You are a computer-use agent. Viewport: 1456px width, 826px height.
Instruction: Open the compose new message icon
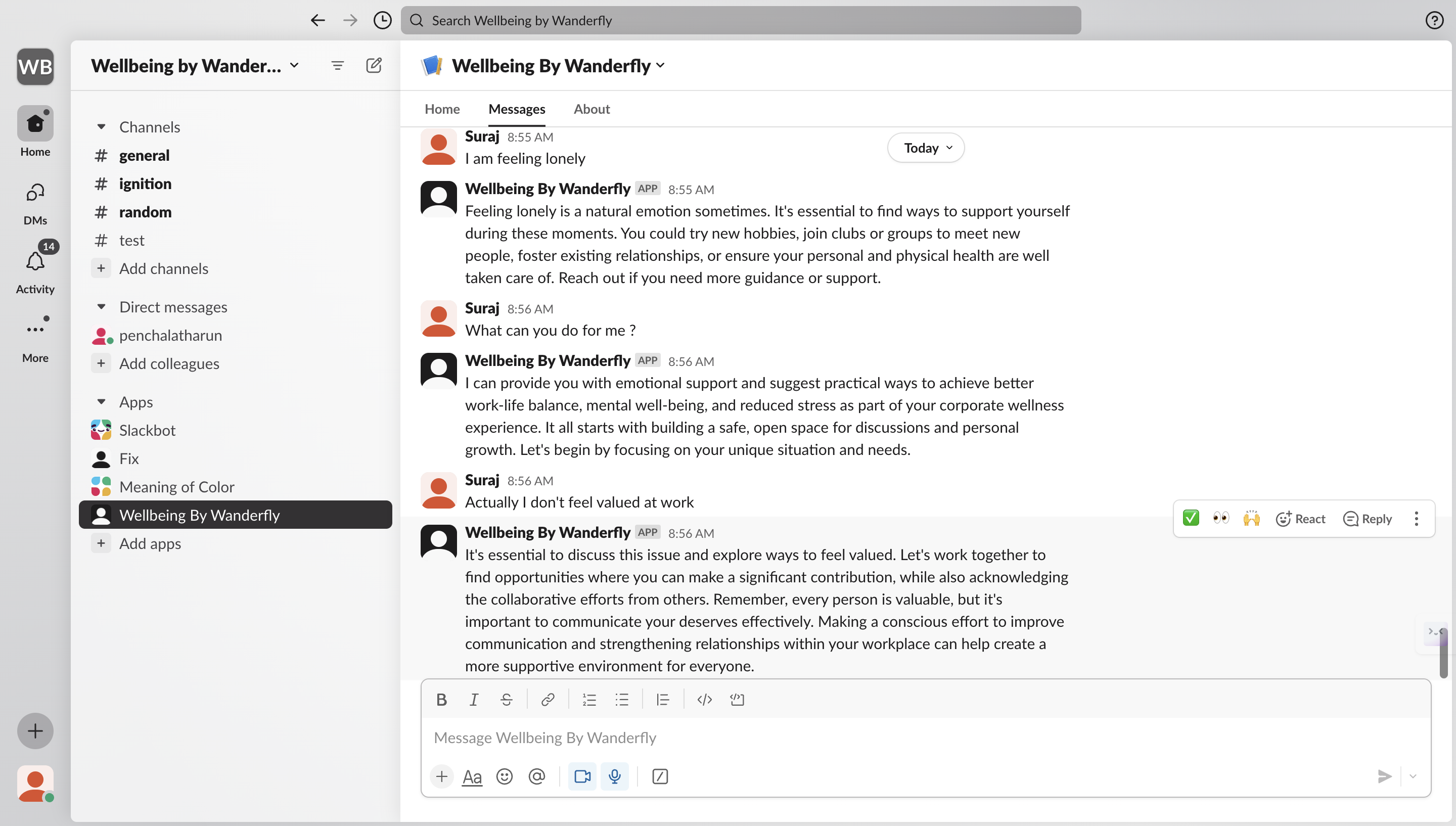click(x=374, y=66)
